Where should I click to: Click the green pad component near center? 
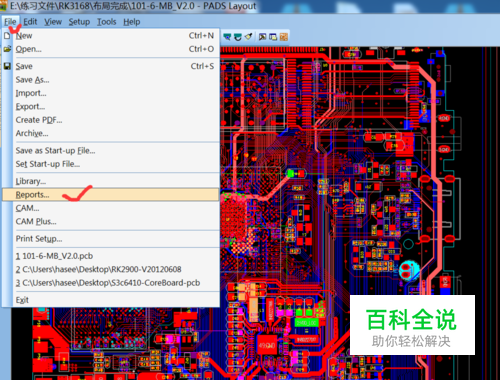tap(291, 173)
